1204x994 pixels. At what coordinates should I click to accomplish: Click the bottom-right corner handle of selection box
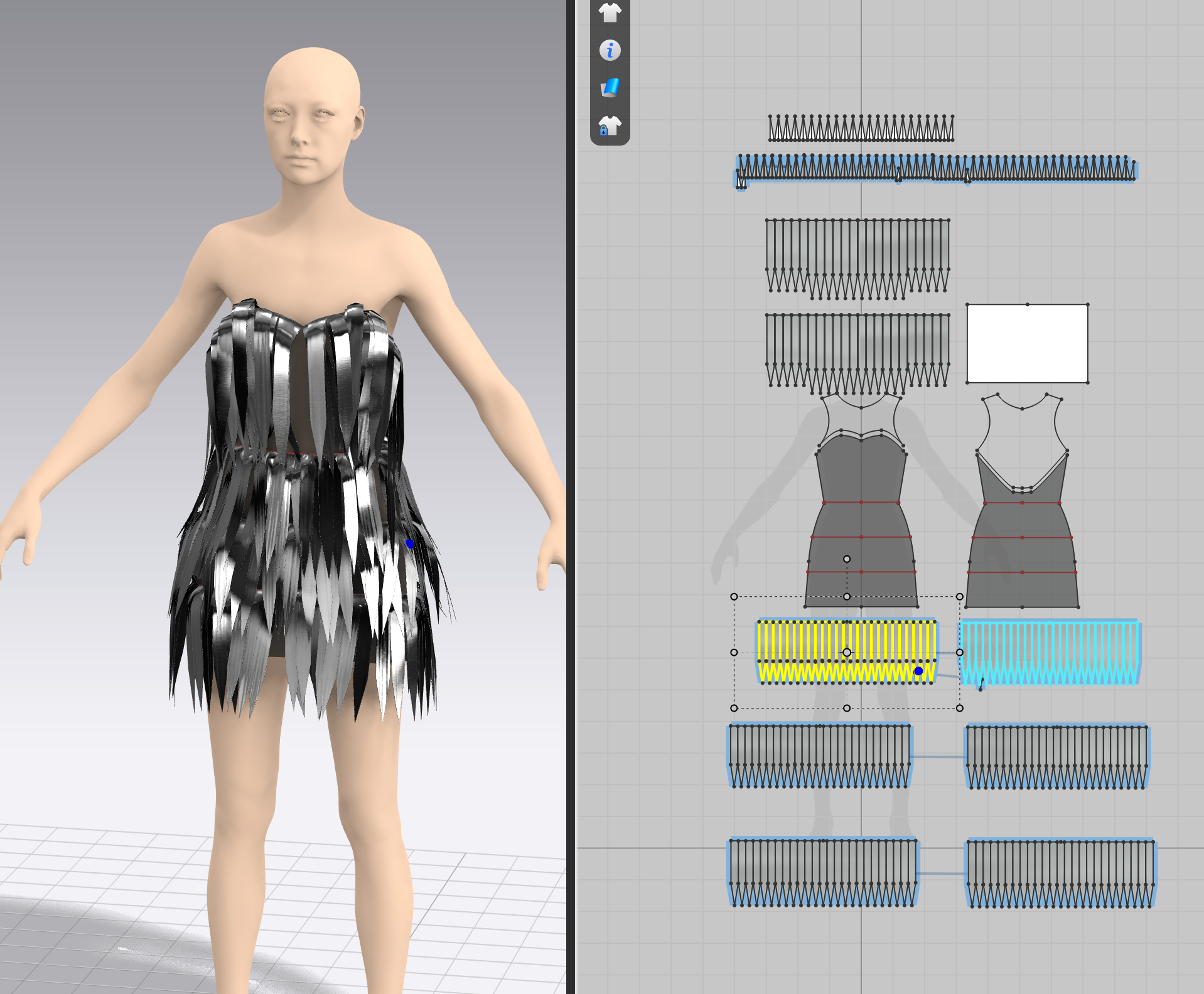[x=960, y=708]
